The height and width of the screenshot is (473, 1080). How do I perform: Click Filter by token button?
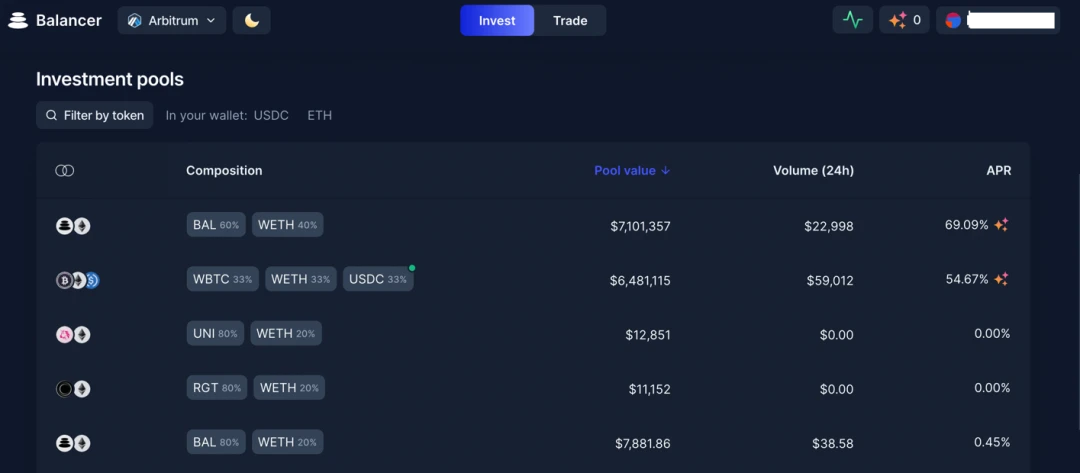(94, 115)
